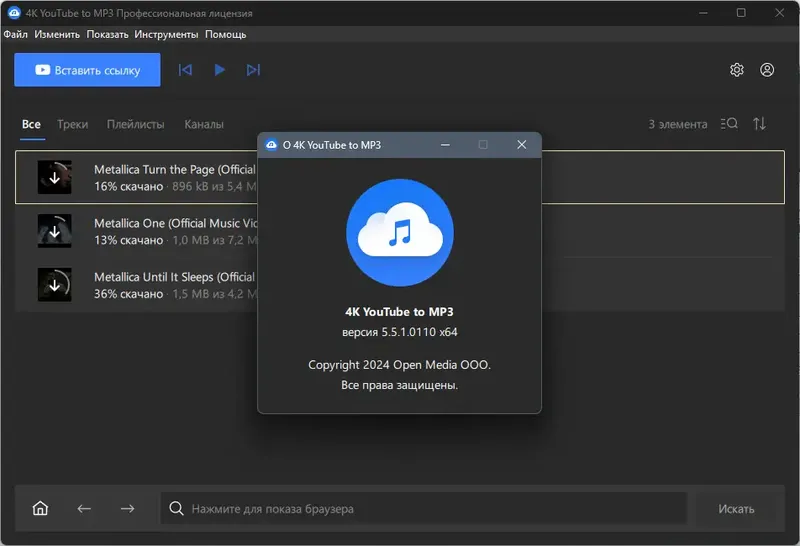Screen dimensions: 800x546
Task: Click the Metallica Turn the Page download thumbnail
Action: point(54,177)
